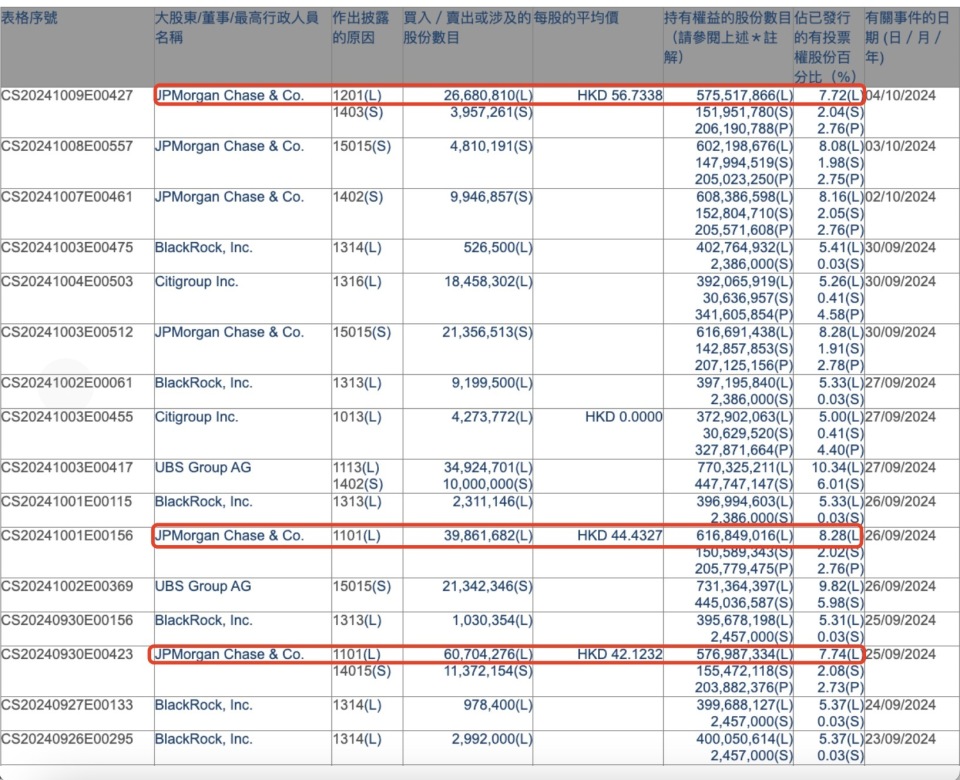Click reason code 1403(S)
960x780 pixels.
(x=358, y=113)
